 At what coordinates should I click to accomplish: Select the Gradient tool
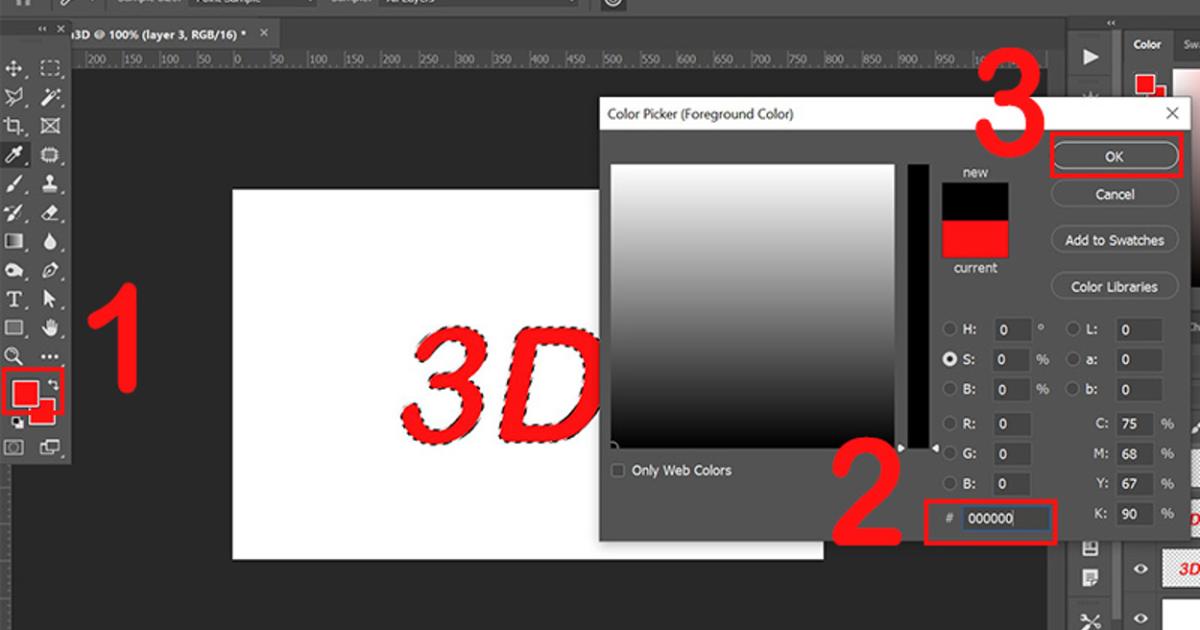(x=15, y=241)
